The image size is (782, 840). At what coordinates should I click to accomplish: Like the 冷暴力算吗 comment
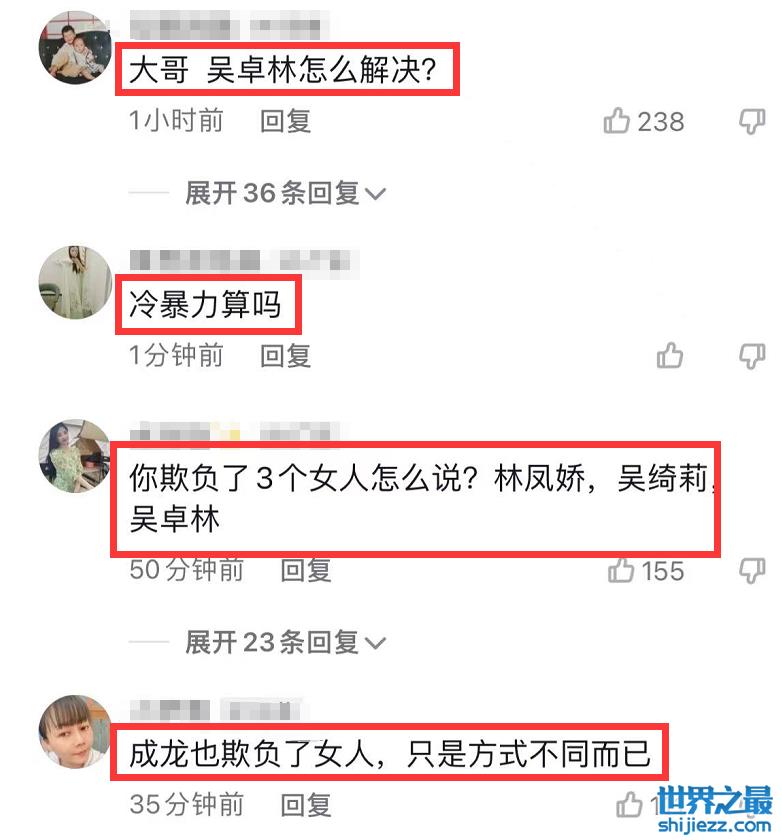(x=670, y=356)
